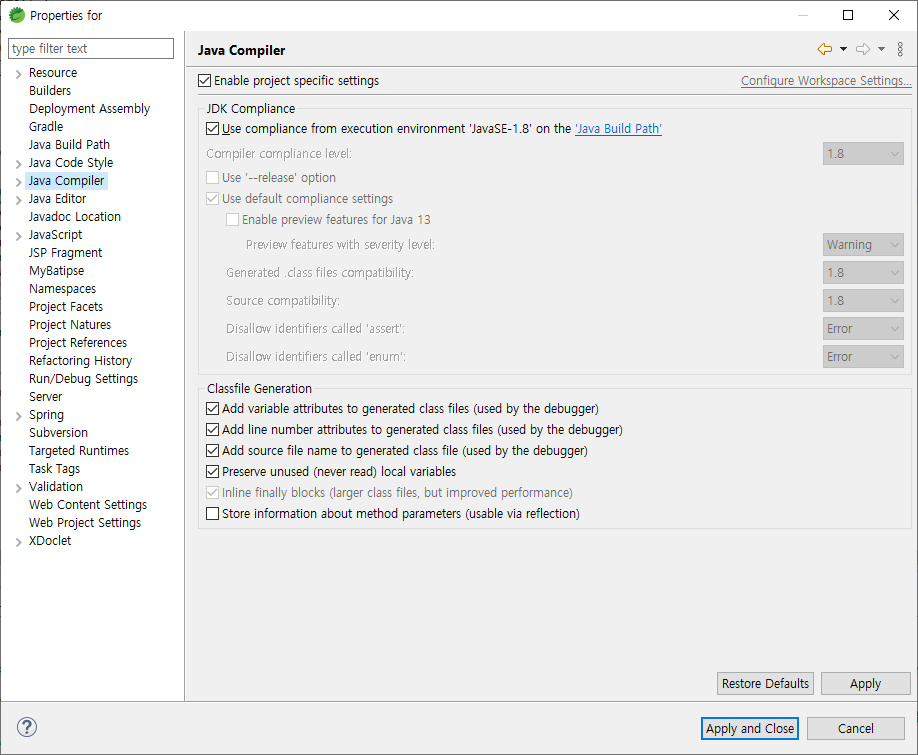Expand the Spring node

(18, 416)
